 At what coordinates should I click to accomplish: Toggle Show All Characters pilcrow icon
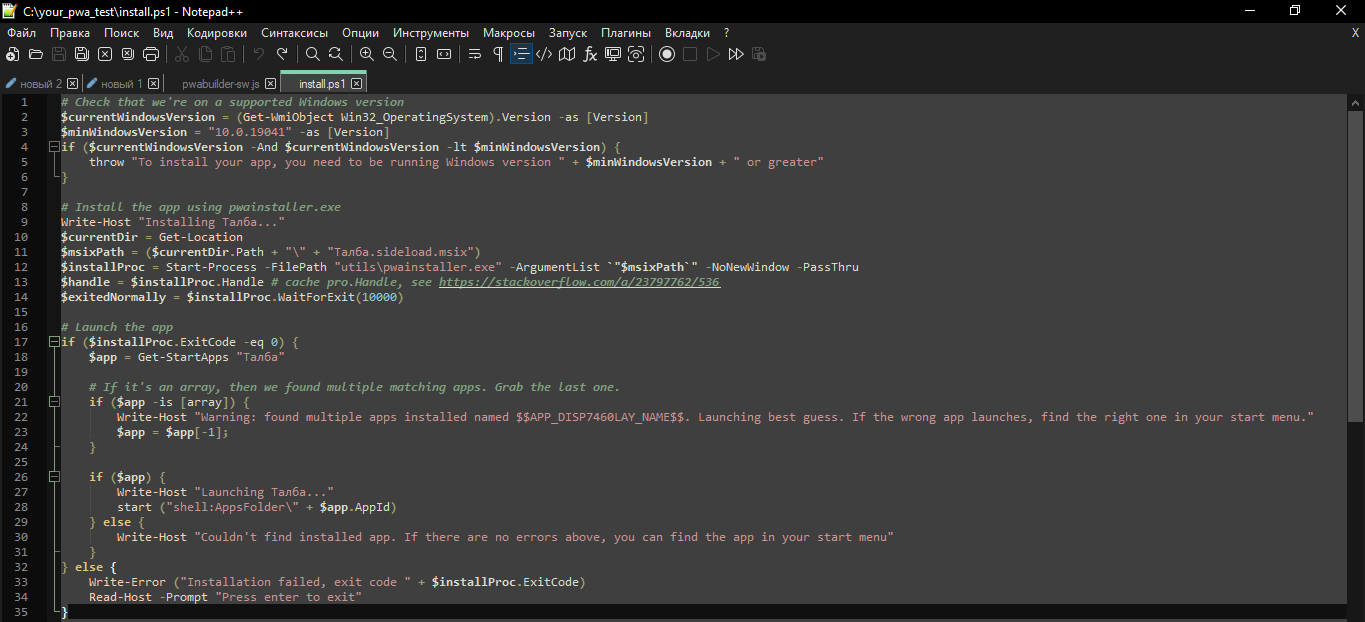point(498,54)
